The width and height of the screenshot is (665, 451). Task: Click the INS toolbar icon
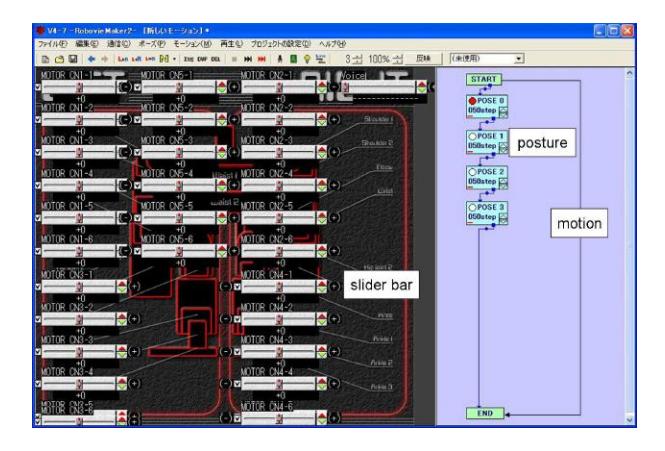pos(188,59)
